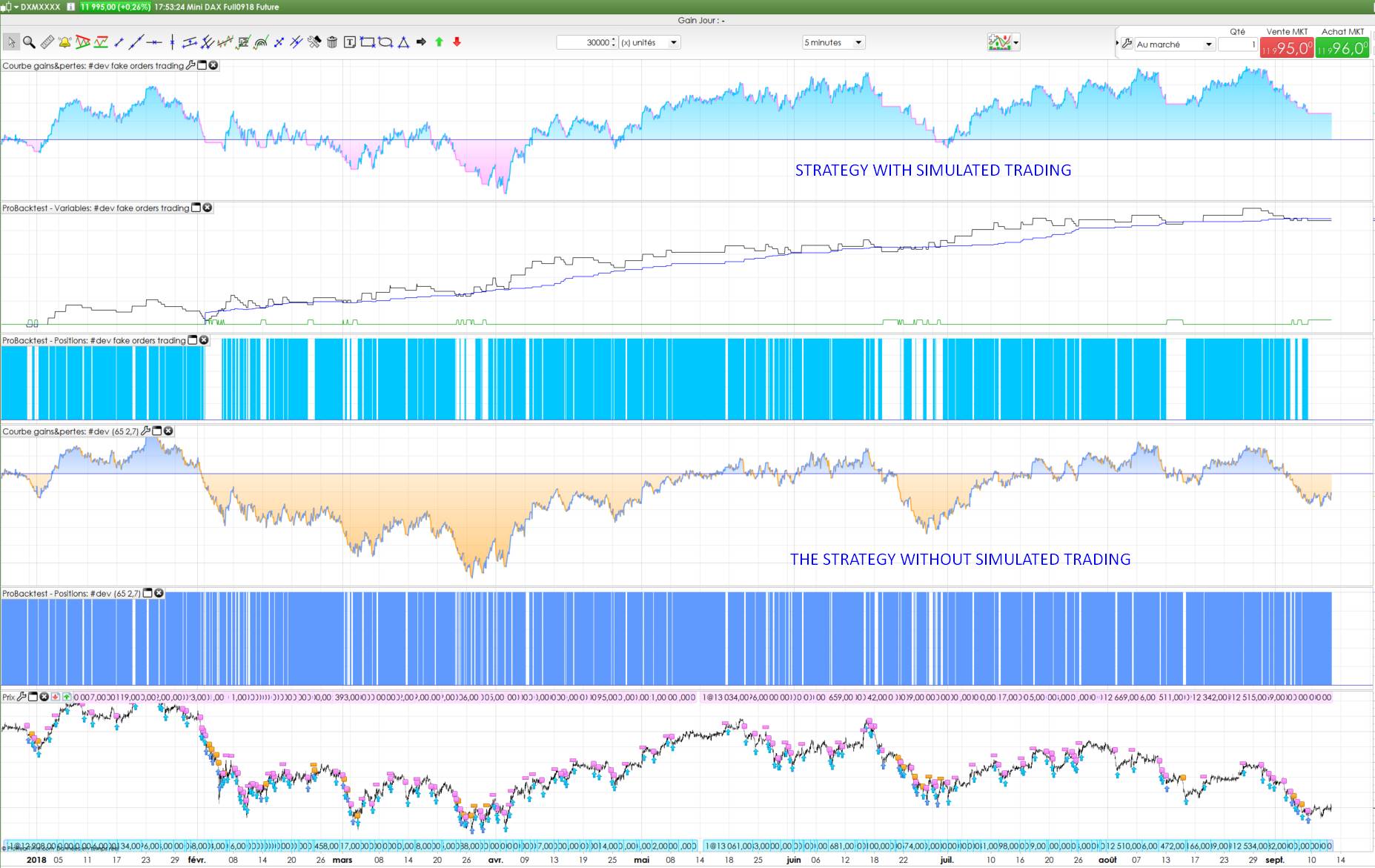The width and height of the screenshot is (1375, 868).
Task: Maximize the #dev (65 2,7) equity curve panel
Action: pos(156,431)
